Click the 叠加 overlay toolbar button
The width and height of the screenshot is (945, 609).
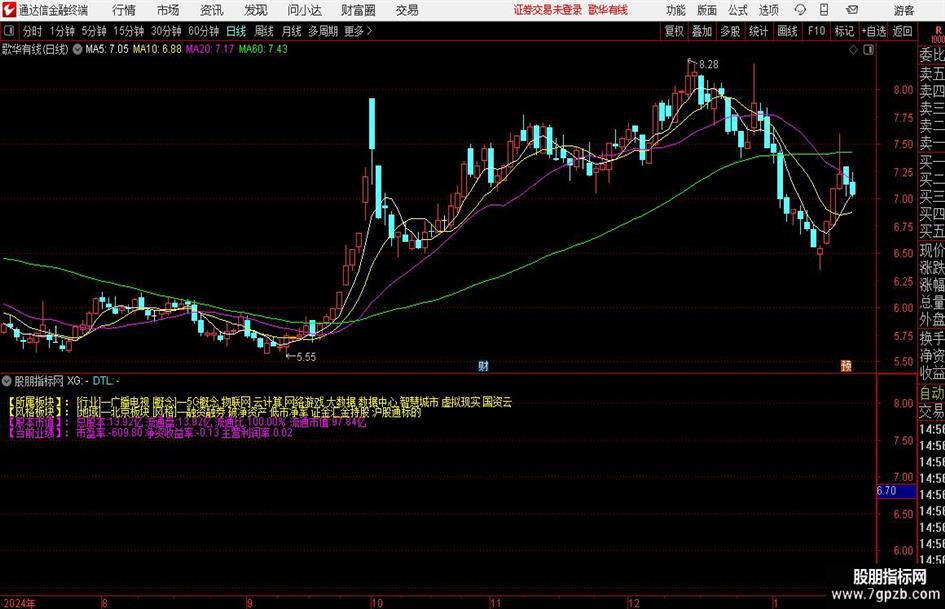(x=702, y=31)
